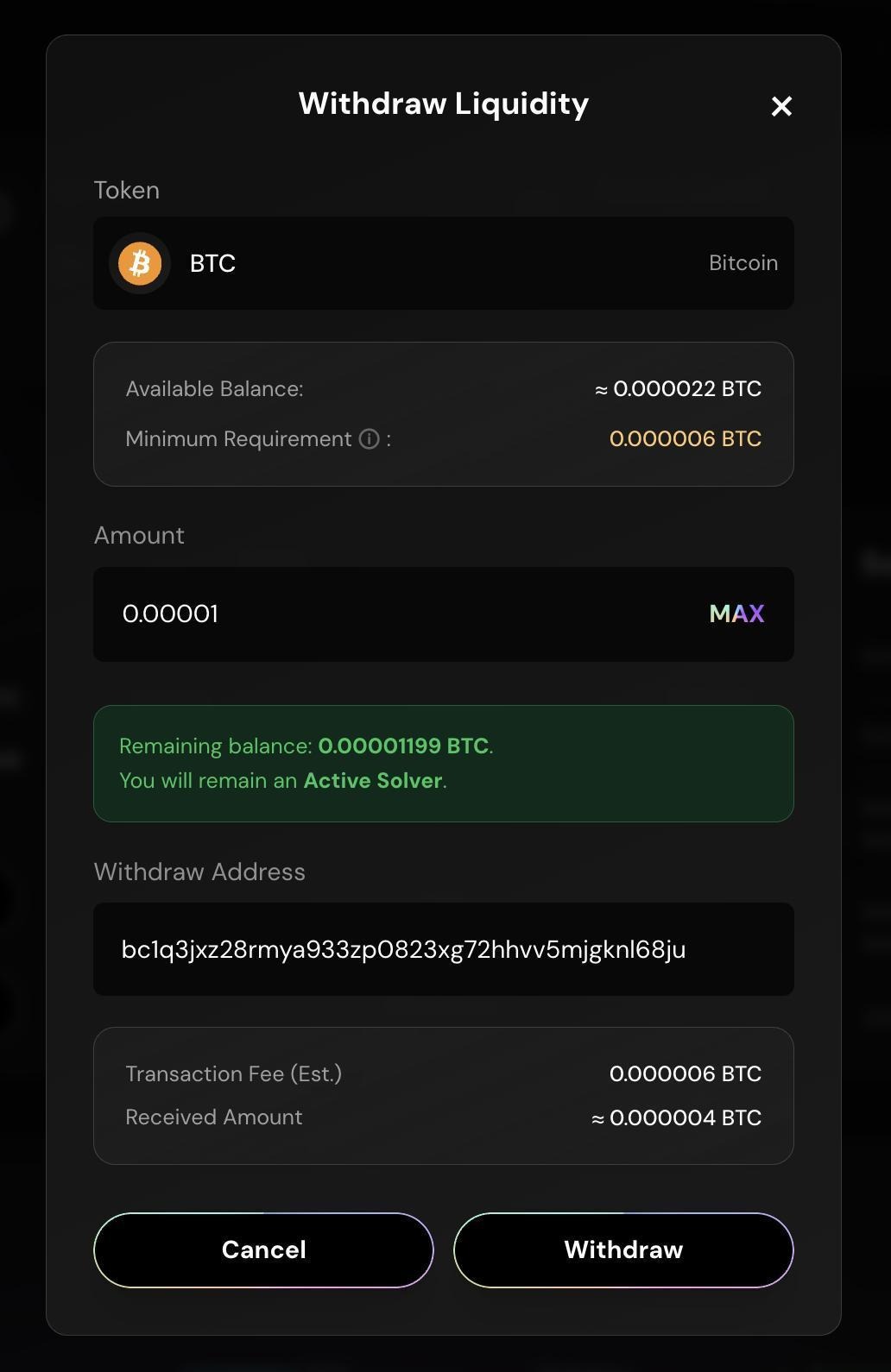The height and width of the screenshot is (1372, 891).
Task: Click the Minimum Requirement value 0.000006 BTC
Action: [686, 439]
